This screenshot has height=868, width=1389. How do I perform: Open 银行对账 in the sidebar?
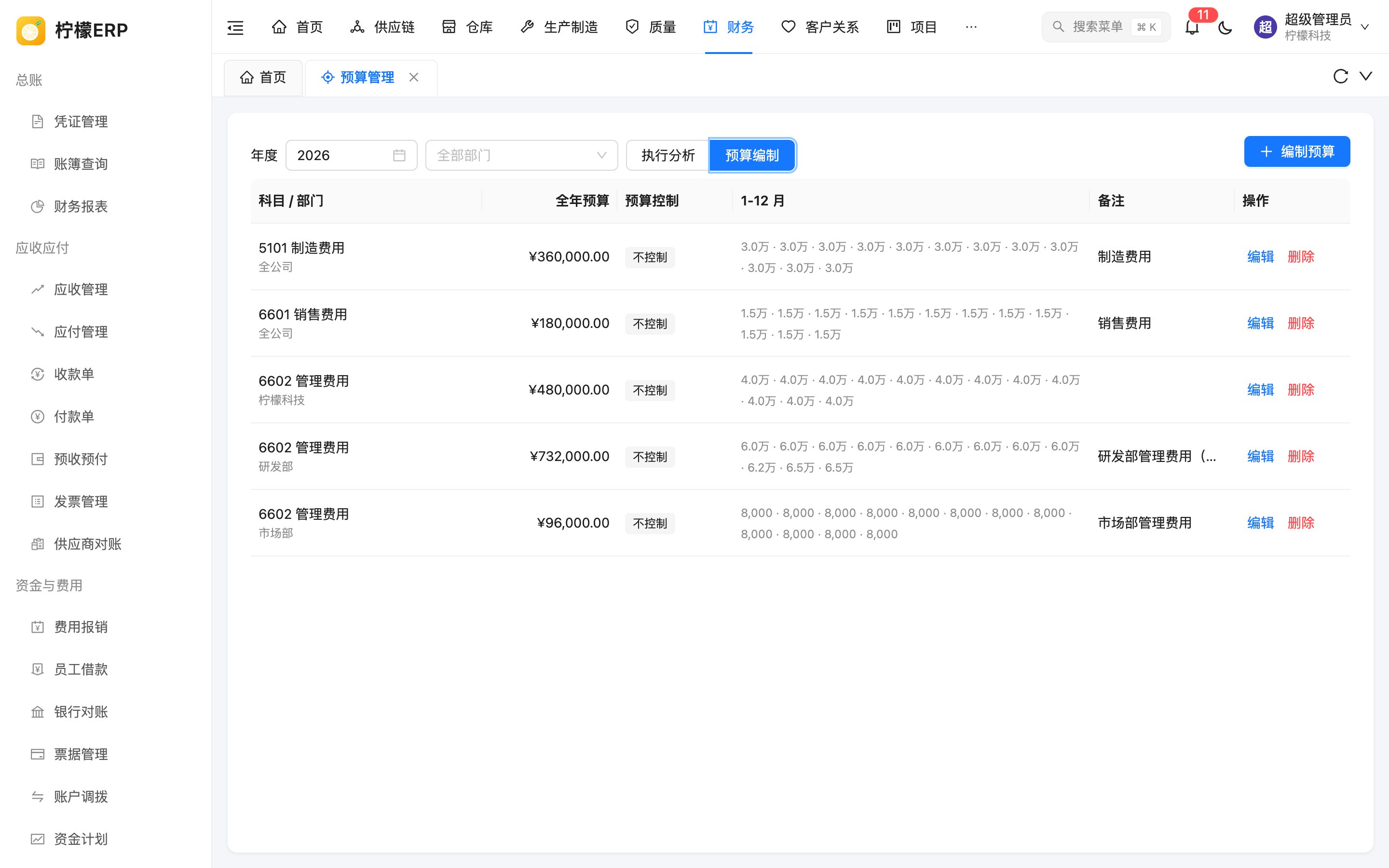click(x=81, y=712)
